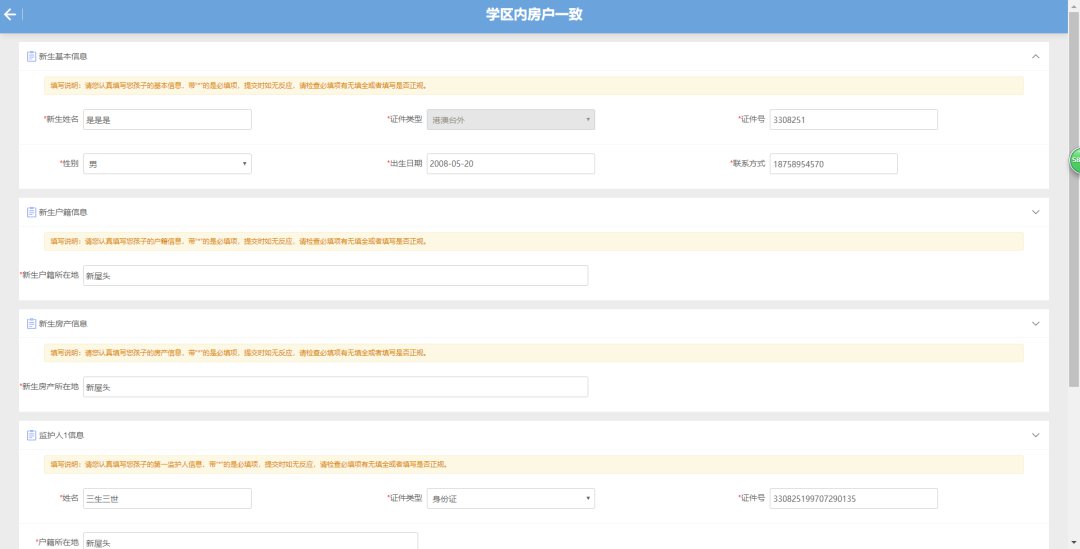1080x549 pixels.
Task: Click the 新生户籍所在地 input field
Action: [x=335, y=276]
